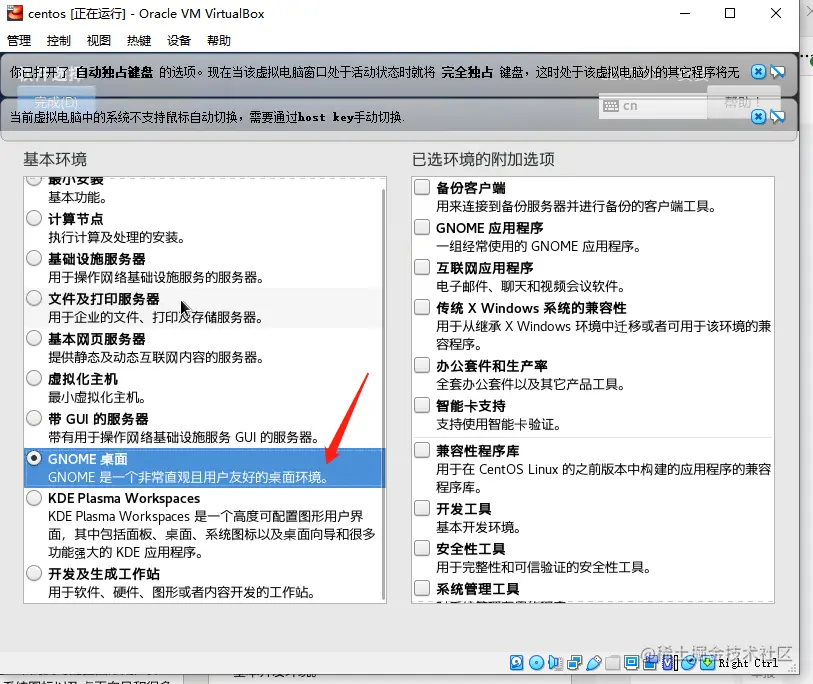Select the 开发及生成工作站 radio button
This screenshot has height=684, width=813.
pos(34,574)
